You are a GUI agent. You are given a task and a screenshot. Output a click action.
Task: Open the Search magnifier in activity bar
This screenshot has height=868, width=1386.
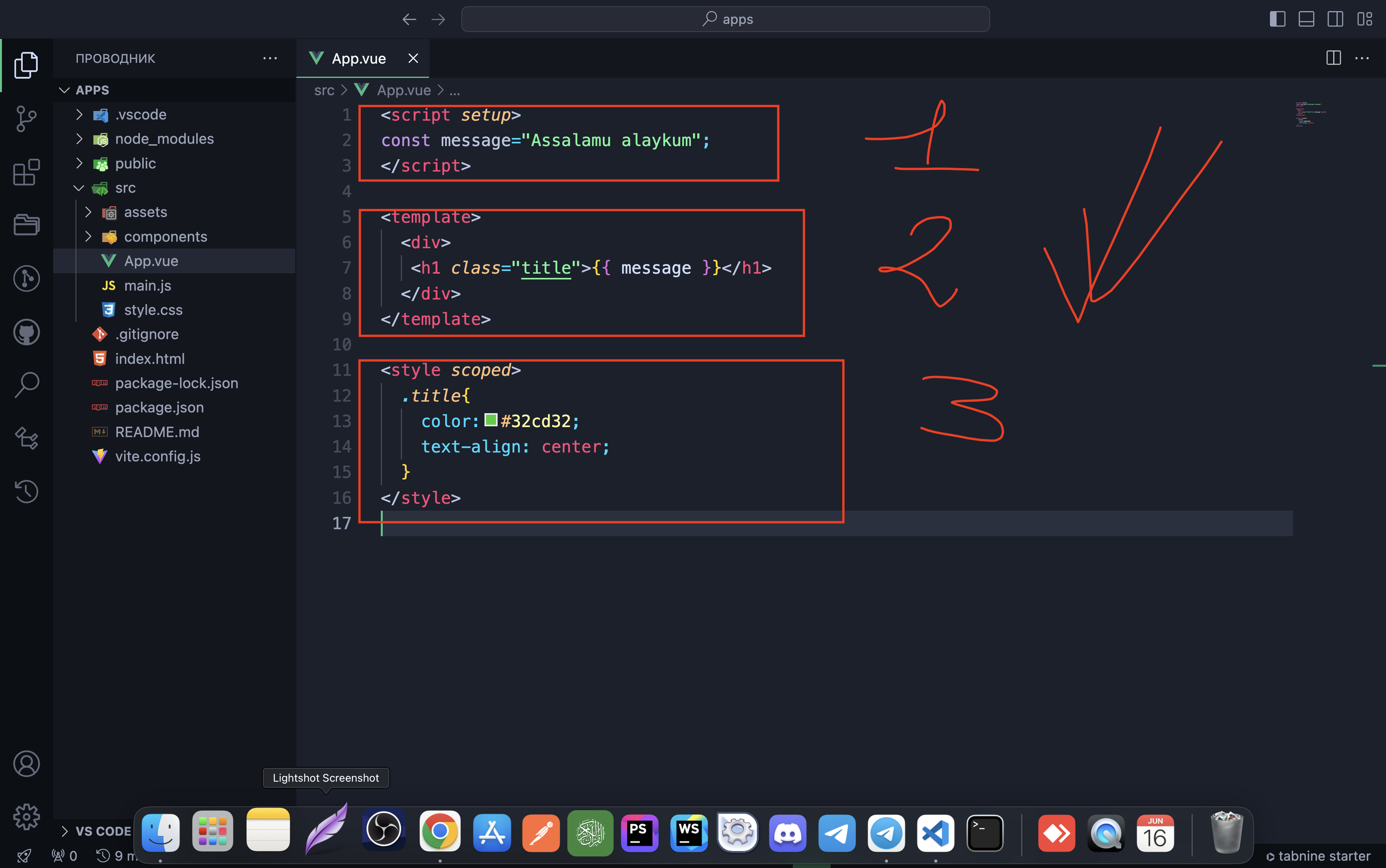pos(26,385)
